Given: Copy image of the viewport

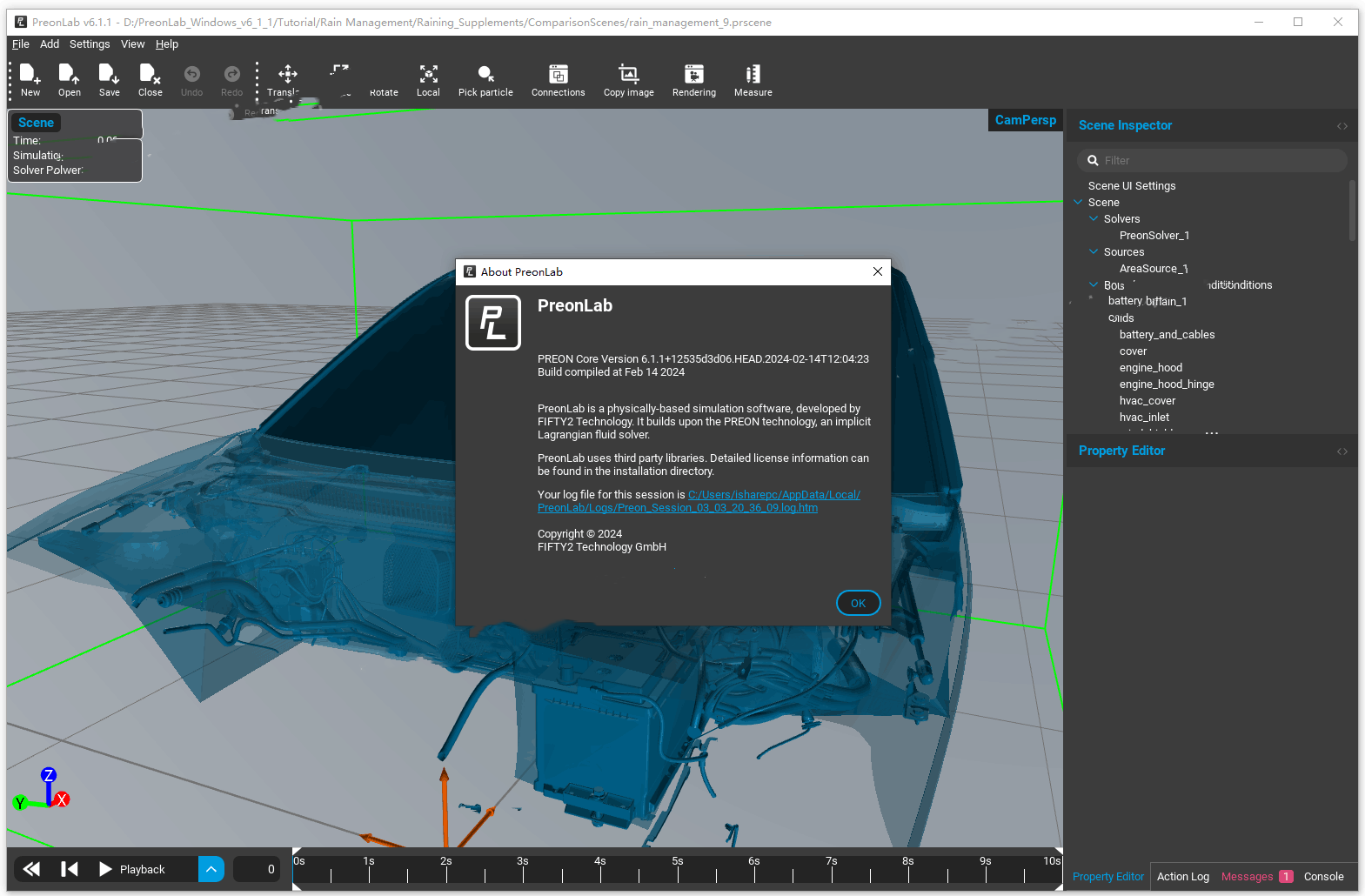Looking at the screenshot, I should (x=629, y=80).
